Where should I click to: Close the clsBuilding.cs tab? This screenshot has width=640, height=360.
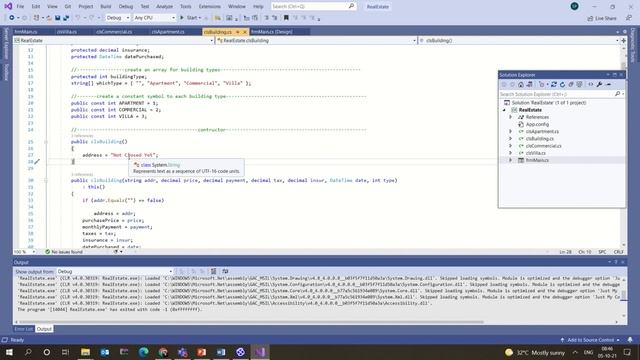(x=245, y=32)
